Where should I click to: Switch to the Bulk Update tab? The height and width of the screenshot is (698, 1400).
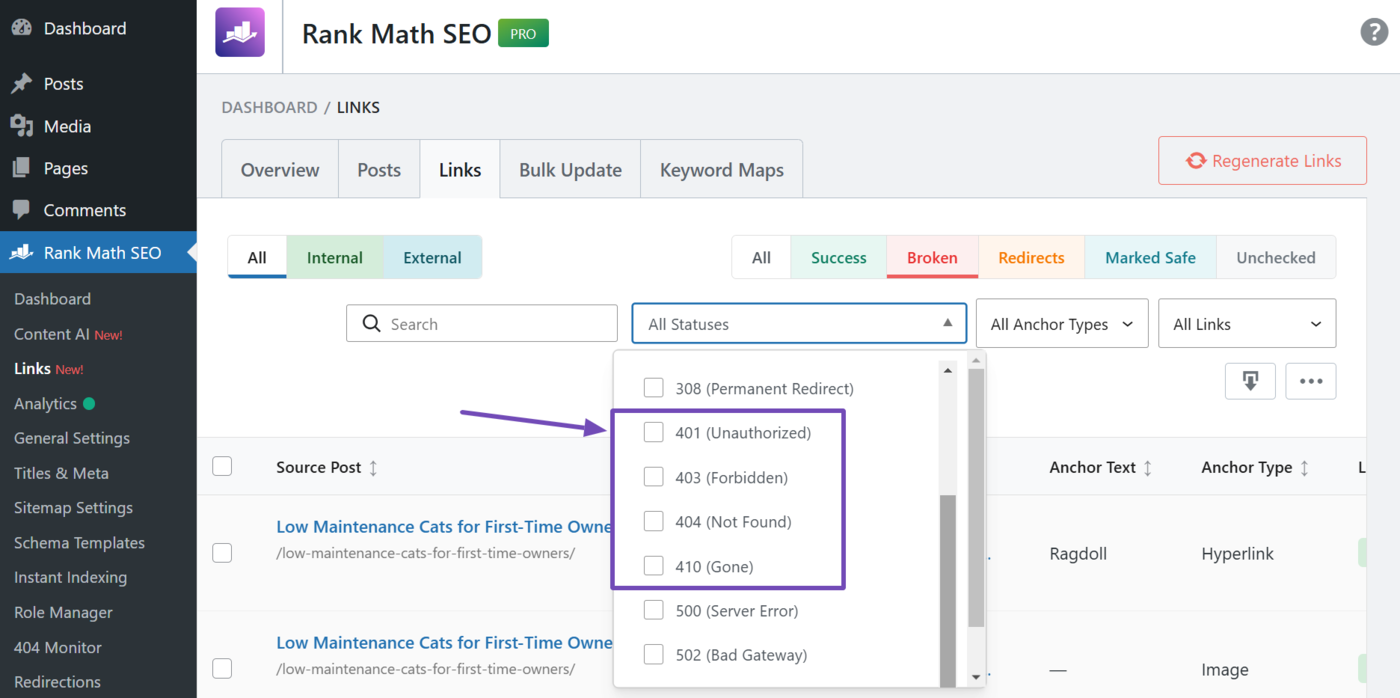point(569,169)
